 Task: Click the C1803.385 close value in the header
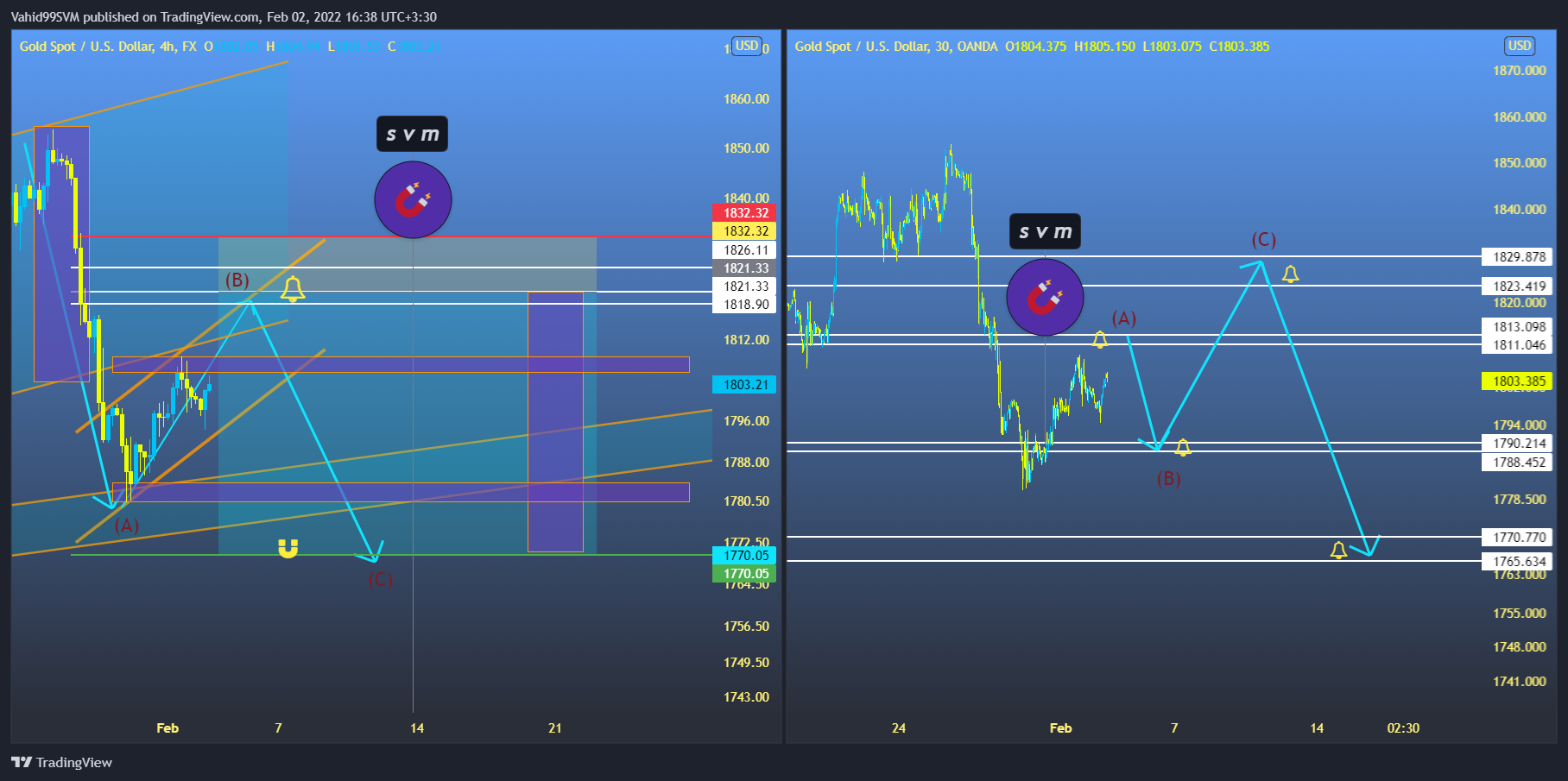pos(1239,47)
